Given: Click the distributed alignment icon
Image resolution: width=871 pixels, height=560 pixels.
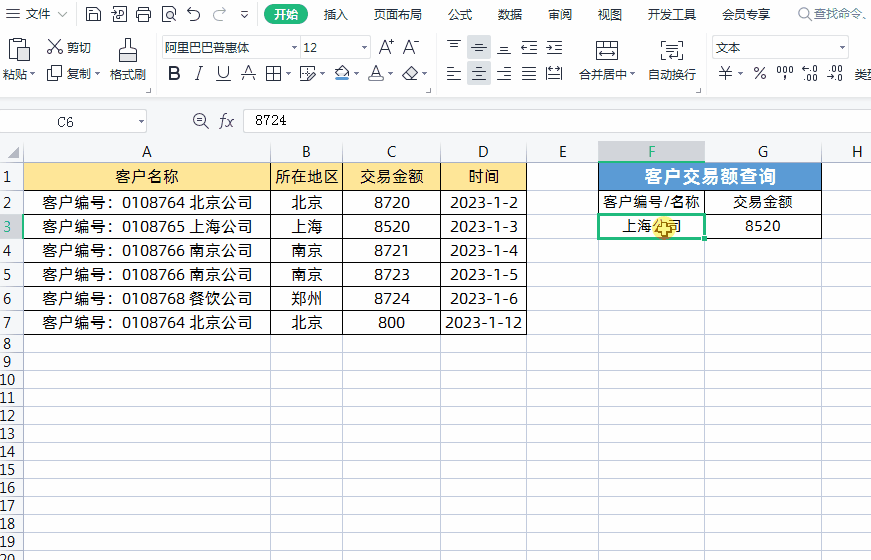Looking at the screenshot, I should pyautogui.click(x=554, y=73).
